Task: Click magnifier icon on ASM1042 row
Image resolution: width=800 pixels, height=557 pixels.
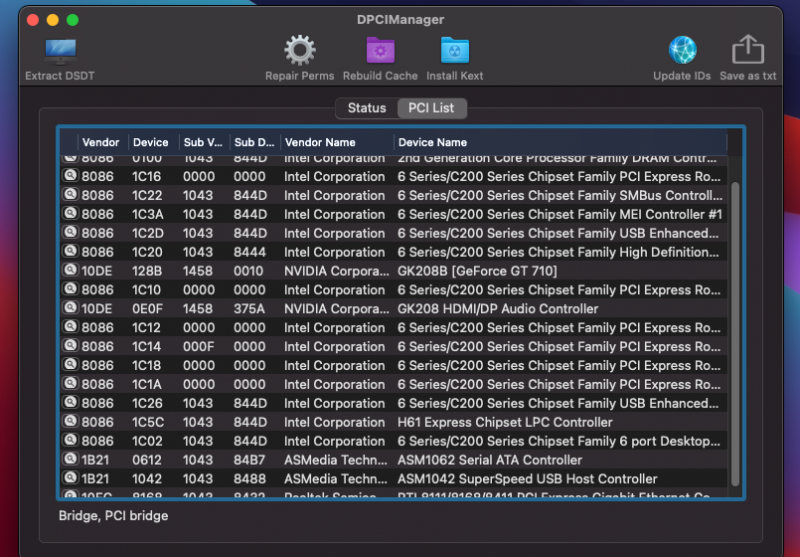Action: (x=70, y=478)
